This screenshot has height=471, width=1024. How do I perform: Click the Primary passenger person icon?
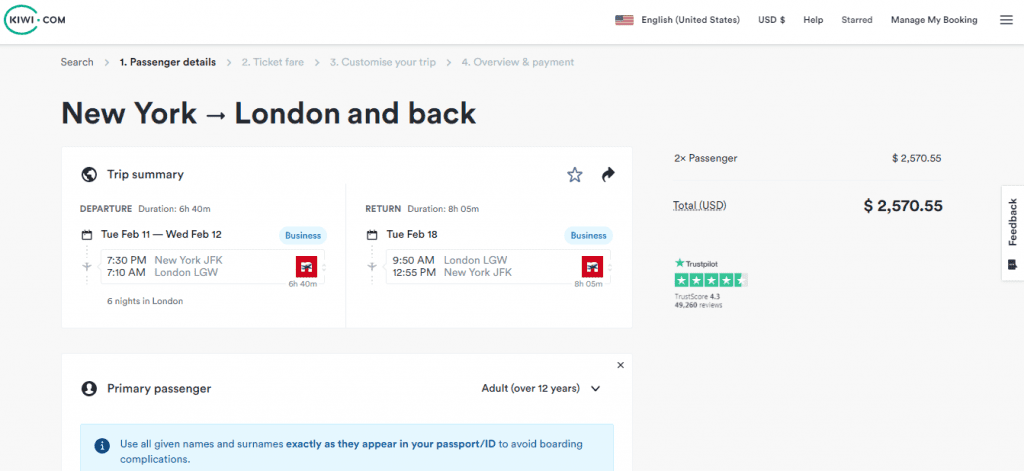pyautogui.click(x=89, y=389)
